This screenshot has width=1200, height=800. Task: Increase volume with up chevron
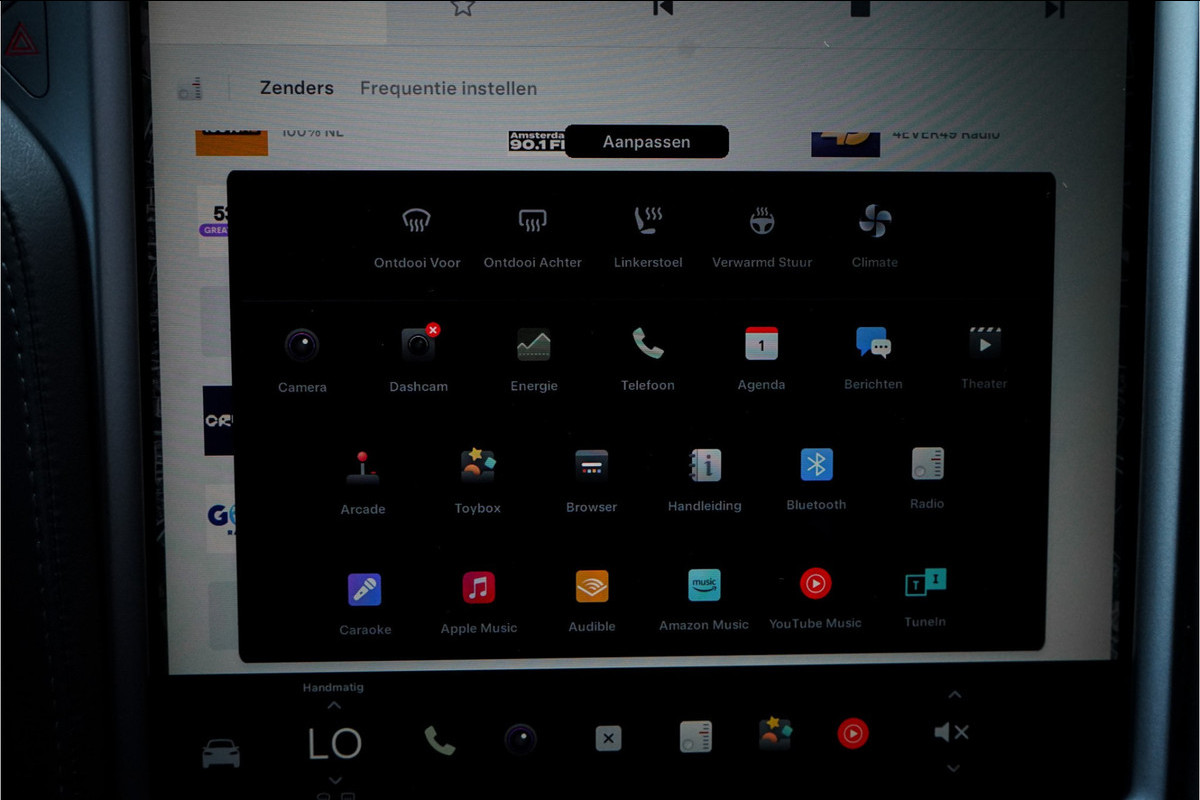954,695
